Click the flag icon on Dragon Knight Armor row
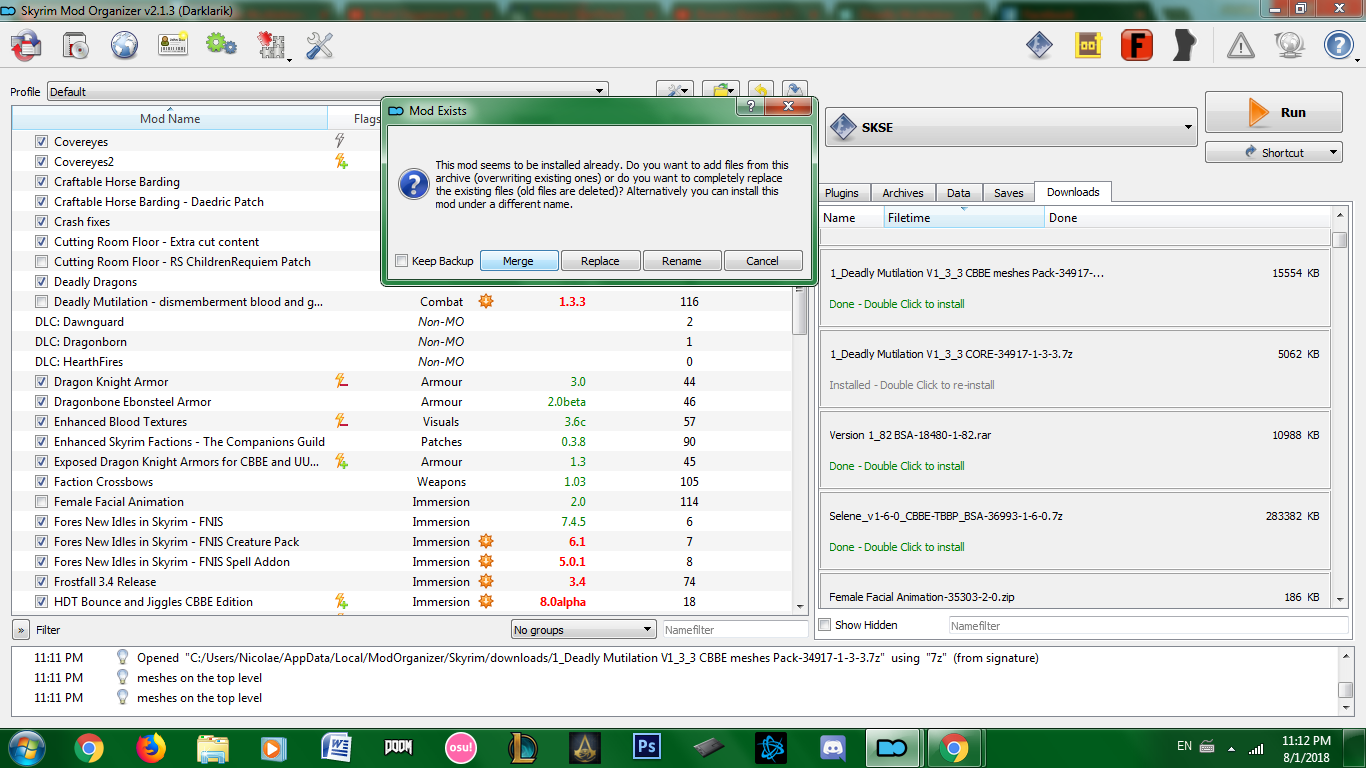 tap(341, 381)
